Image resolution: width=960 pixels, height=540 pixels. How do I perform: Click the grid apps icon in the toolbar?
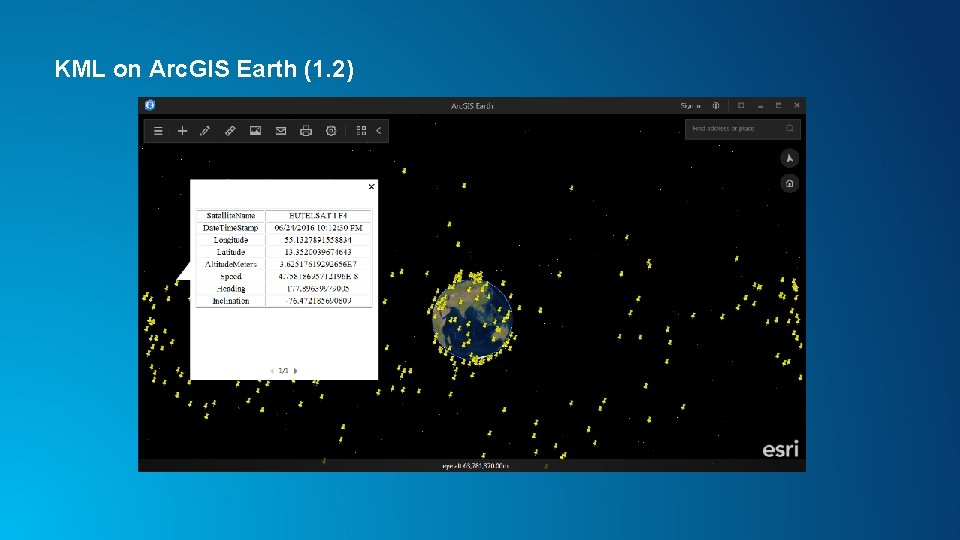click(361, 130)
